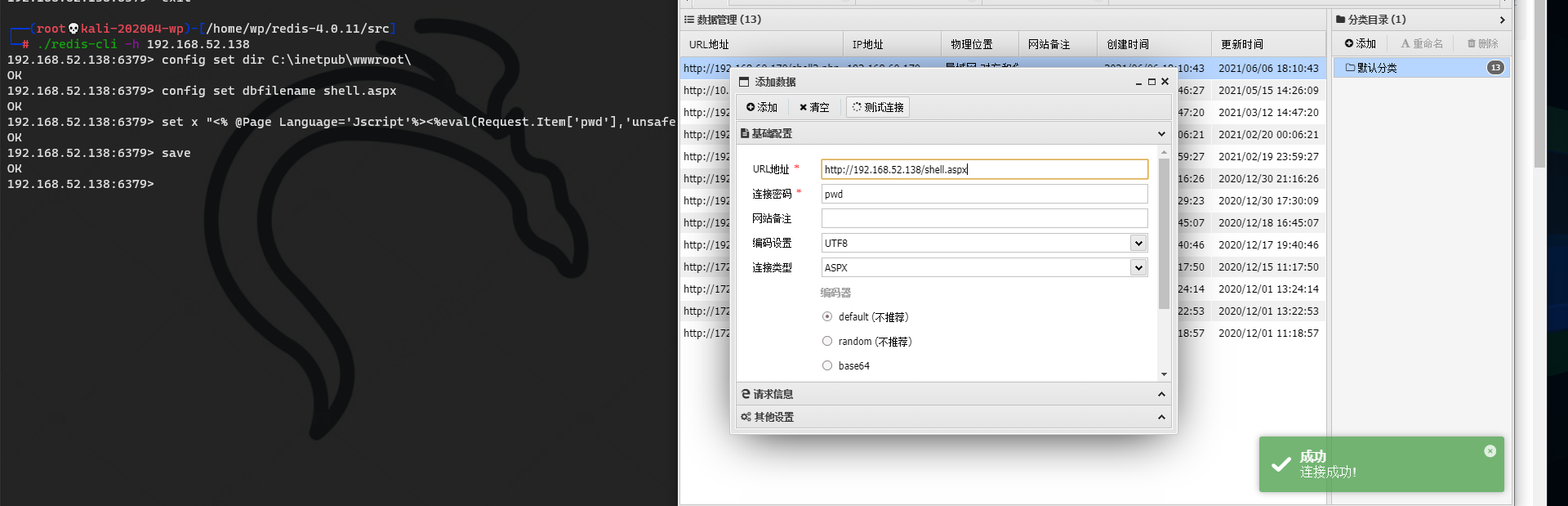The image size is (1568, 506).
Task: Click the 添加 button in the add-data dialog
Action: point(761,107)
